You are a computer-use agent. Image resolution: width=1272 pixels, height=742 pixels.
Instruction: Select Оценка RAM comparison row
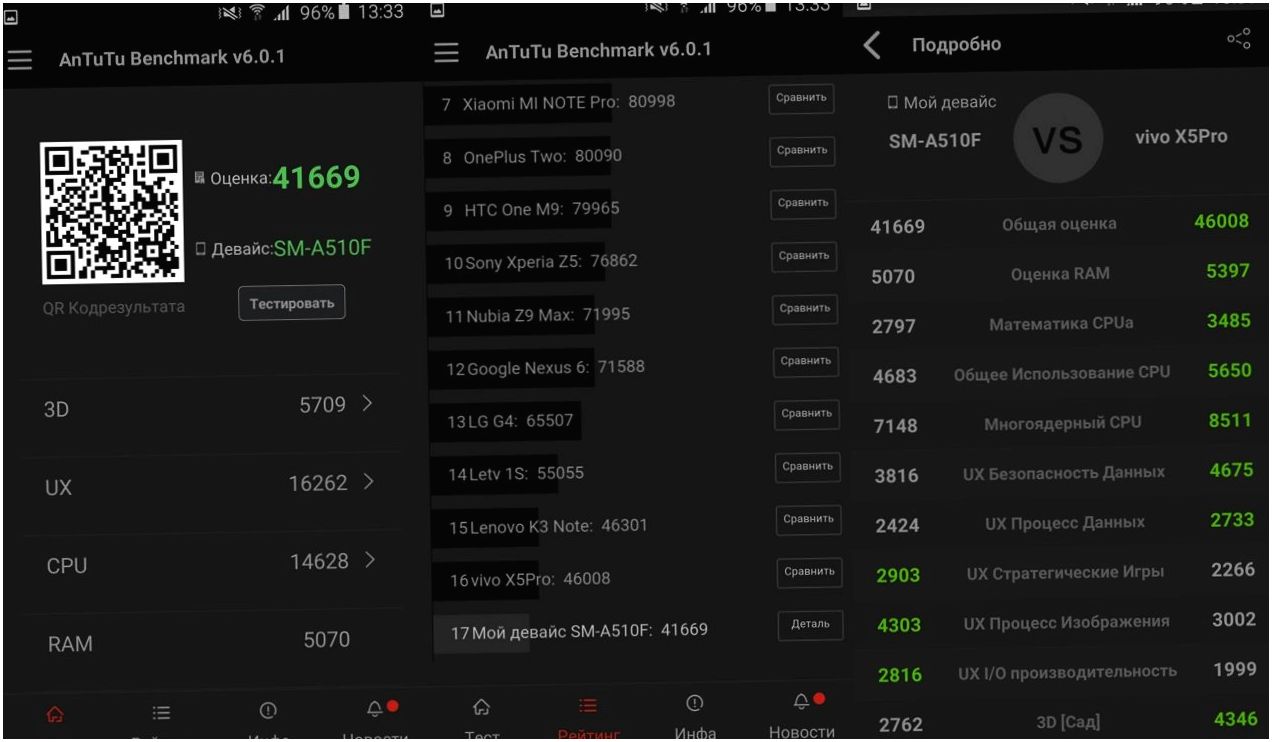[1060, 274]
